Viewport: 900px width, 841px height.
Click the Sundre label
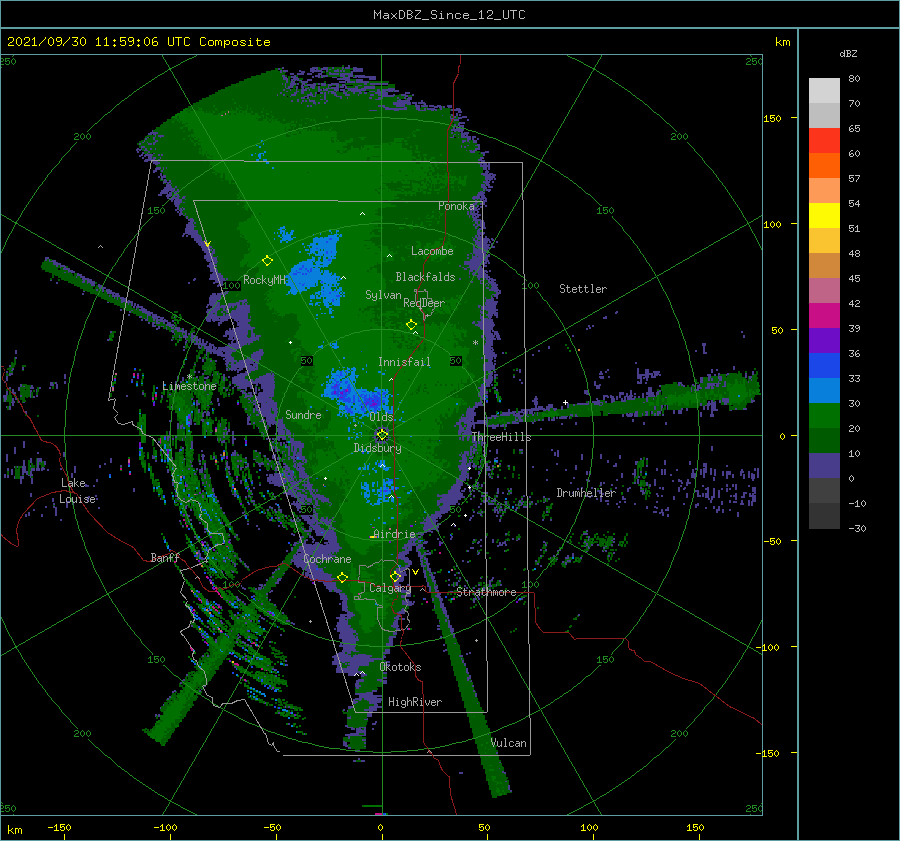pyautogui.click(x=303, y=415)
